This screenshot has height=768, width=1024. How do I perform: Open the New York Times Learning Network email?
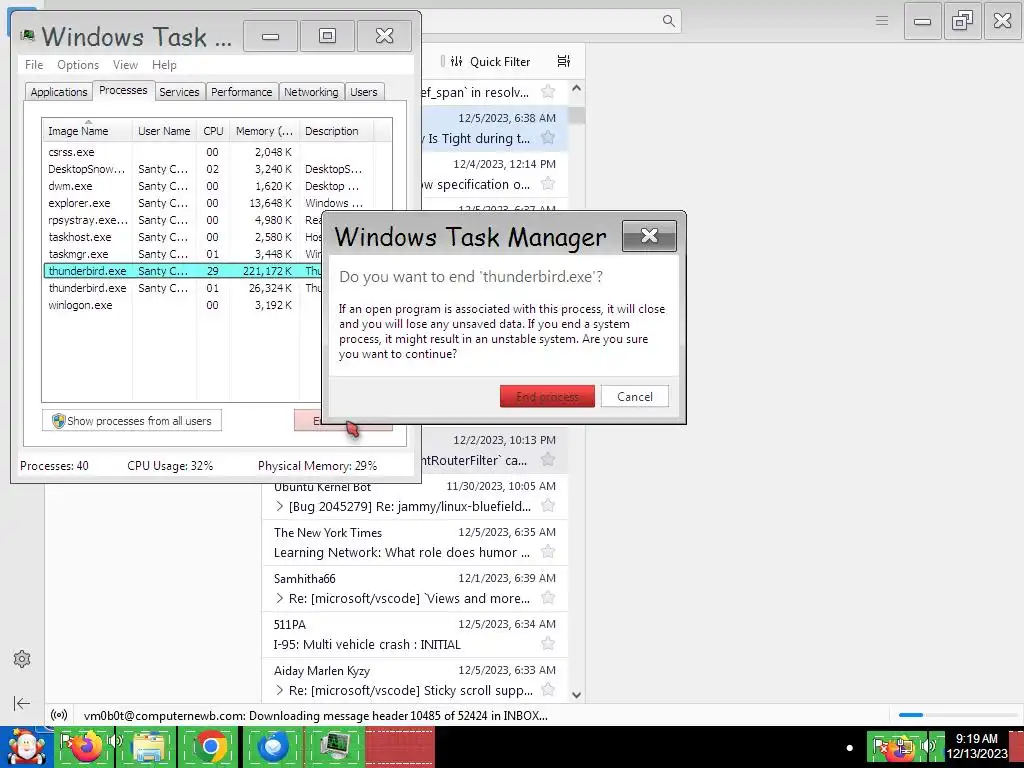coord(415,543)
